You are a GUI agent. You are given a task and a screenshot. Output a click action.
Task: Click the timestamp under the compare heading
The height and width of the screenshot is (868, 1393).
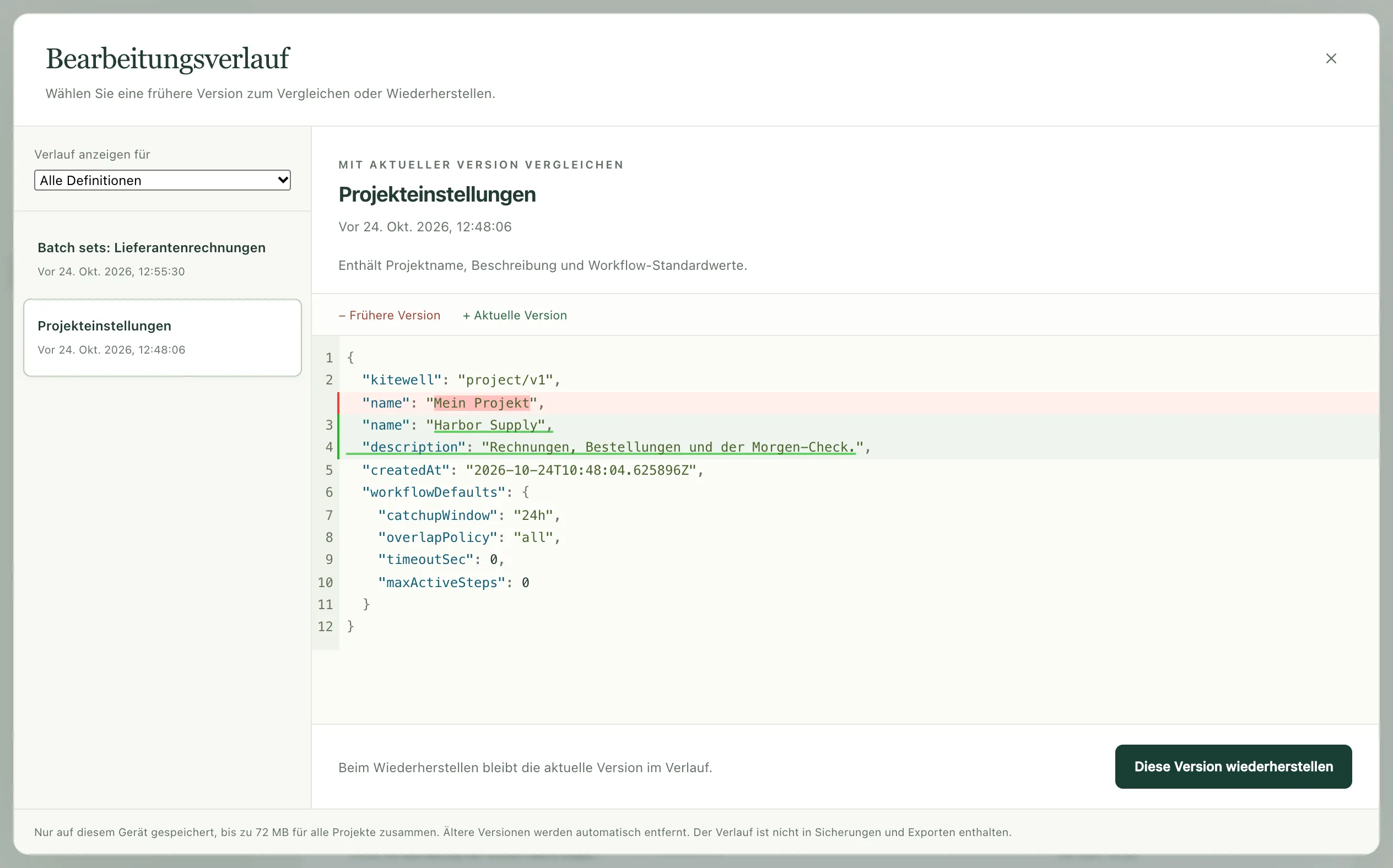(425, 227)
